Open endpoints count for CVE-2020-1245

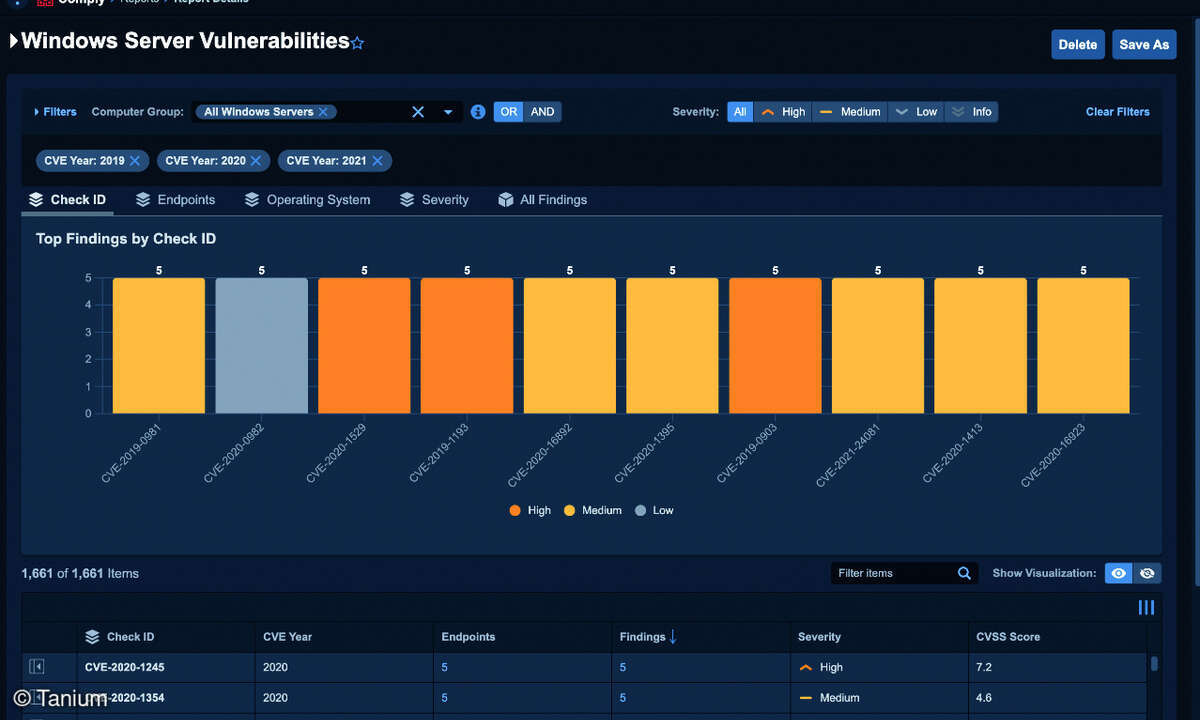(x=444, y=667)
